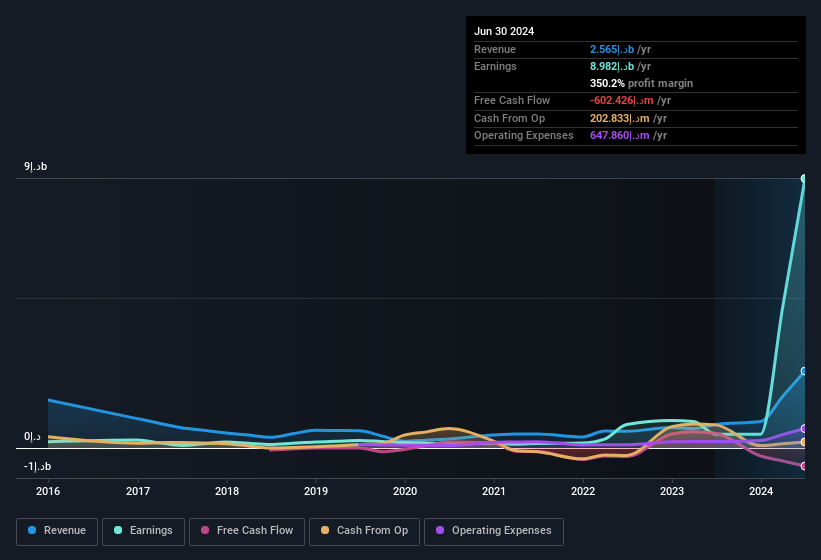Image resolution: width=821 pixels, height=560 pixels.
Task: Click the zero y-axis label
Action: click(x=32, y=436)
